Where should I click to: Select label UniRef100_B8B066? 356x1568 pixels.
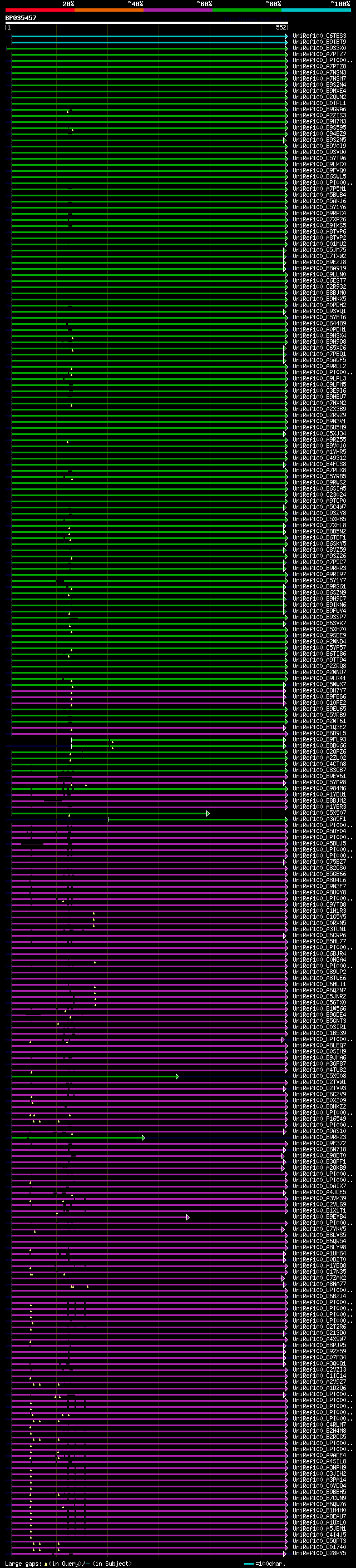click(x=319, y=746)
